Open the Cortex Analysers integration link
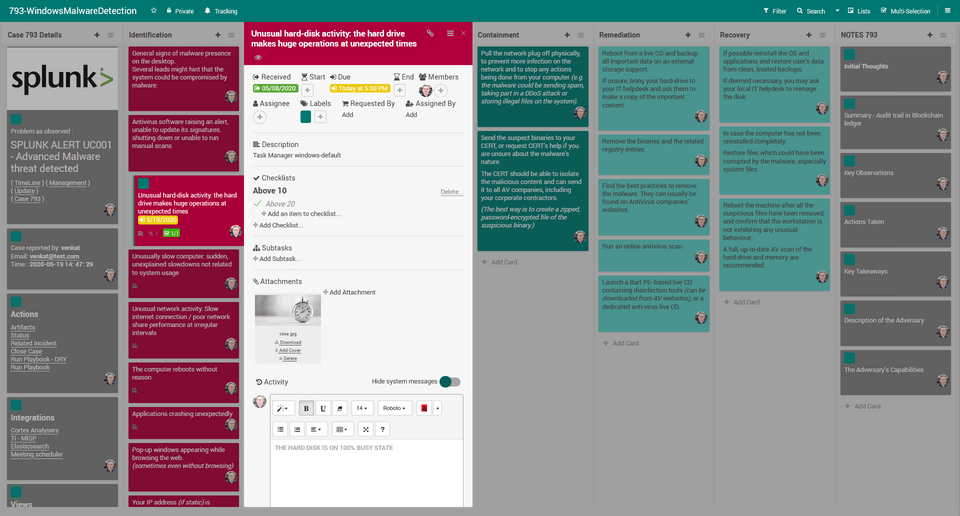This screenshot has height=516, width=960. (34, 430)
